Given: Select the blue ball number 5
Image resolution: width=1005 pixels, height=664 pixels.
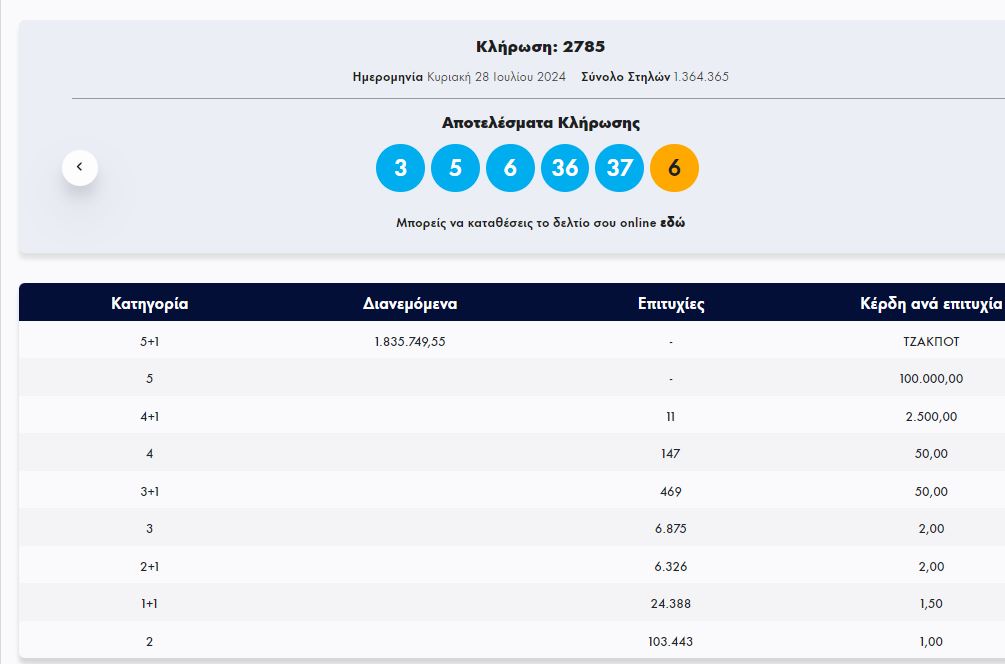Looking at the screenshot, I should click(455, 168).
